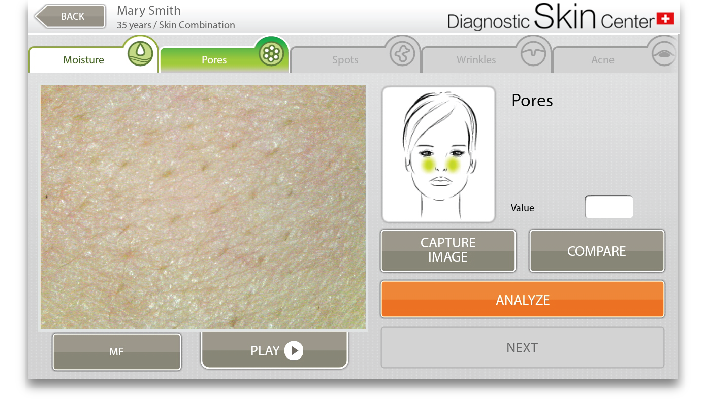Image resolution: width=705 pixels, height=400 pixels.
Task: Click the Swiss flag logo icon
Action: click(x=665, y=18)
